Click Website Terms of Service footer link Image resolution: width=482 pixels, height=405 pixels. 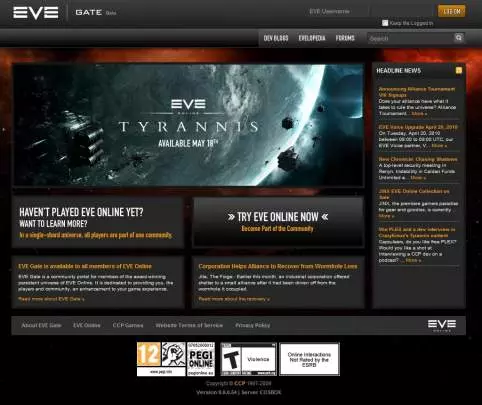(189, 325)
